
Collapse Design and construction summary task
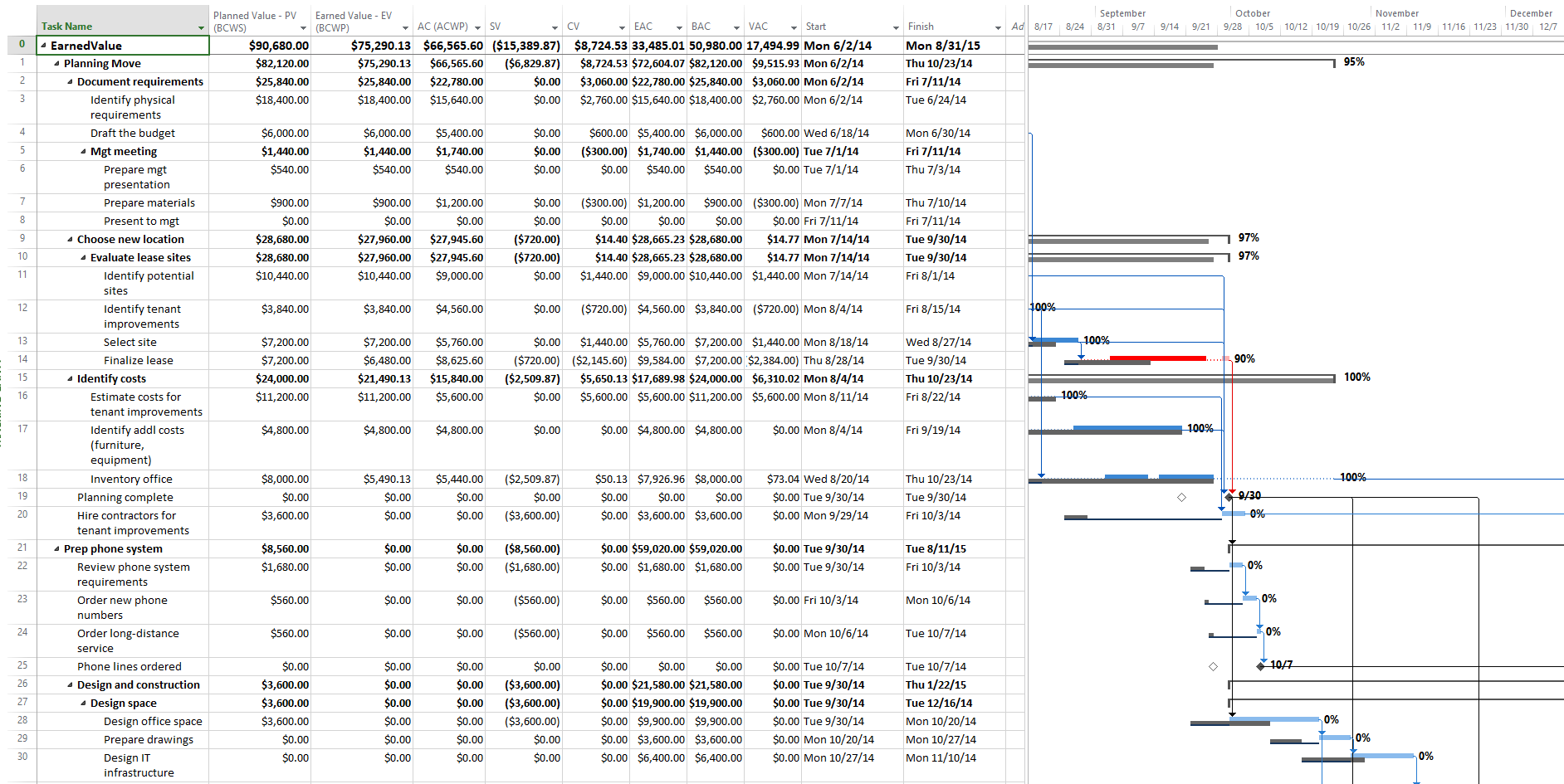[x=70, y=685]
